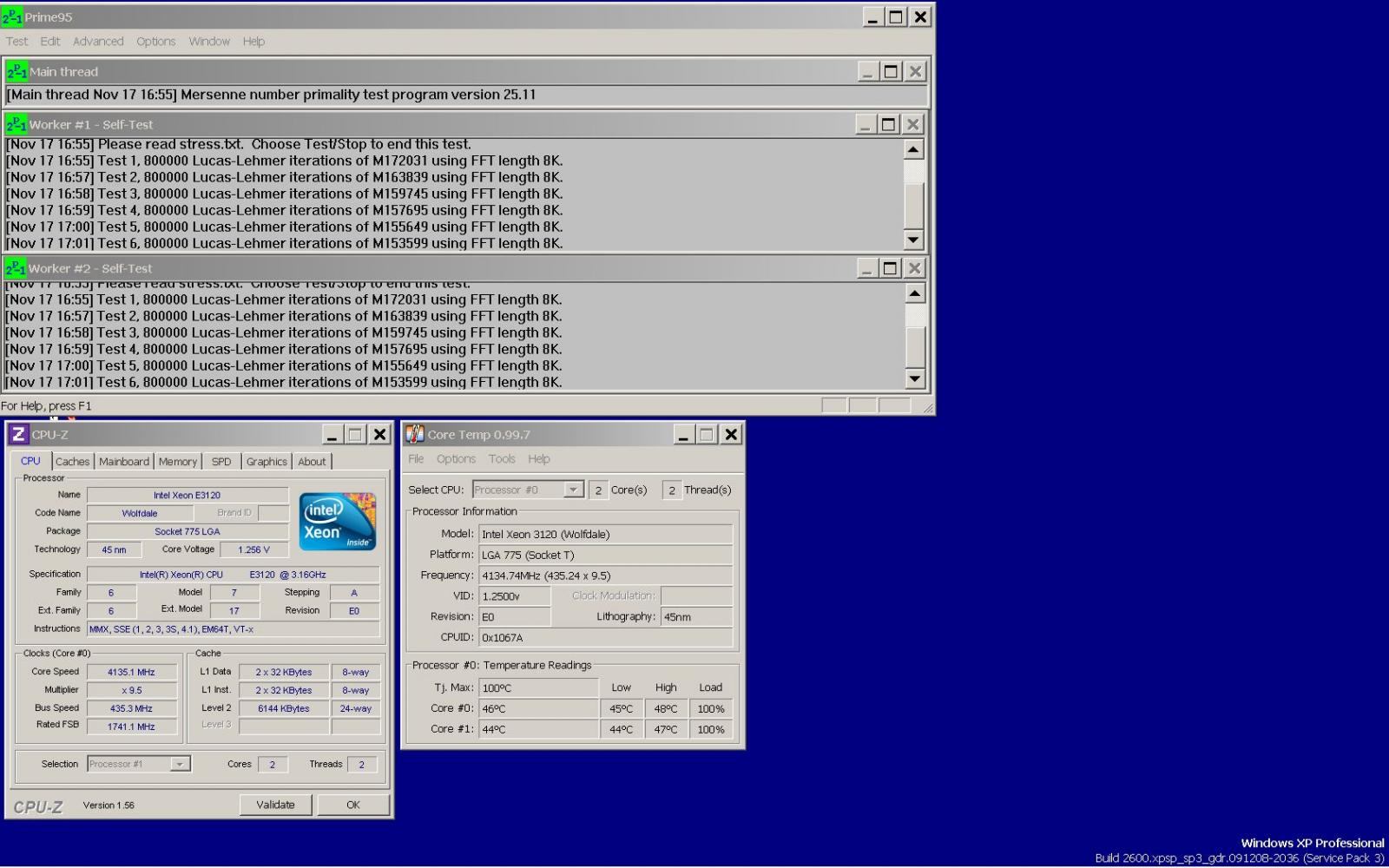Click the Specification field in CPU-Z
Viewport: 1389px width, 868px height.
[233, 575]
